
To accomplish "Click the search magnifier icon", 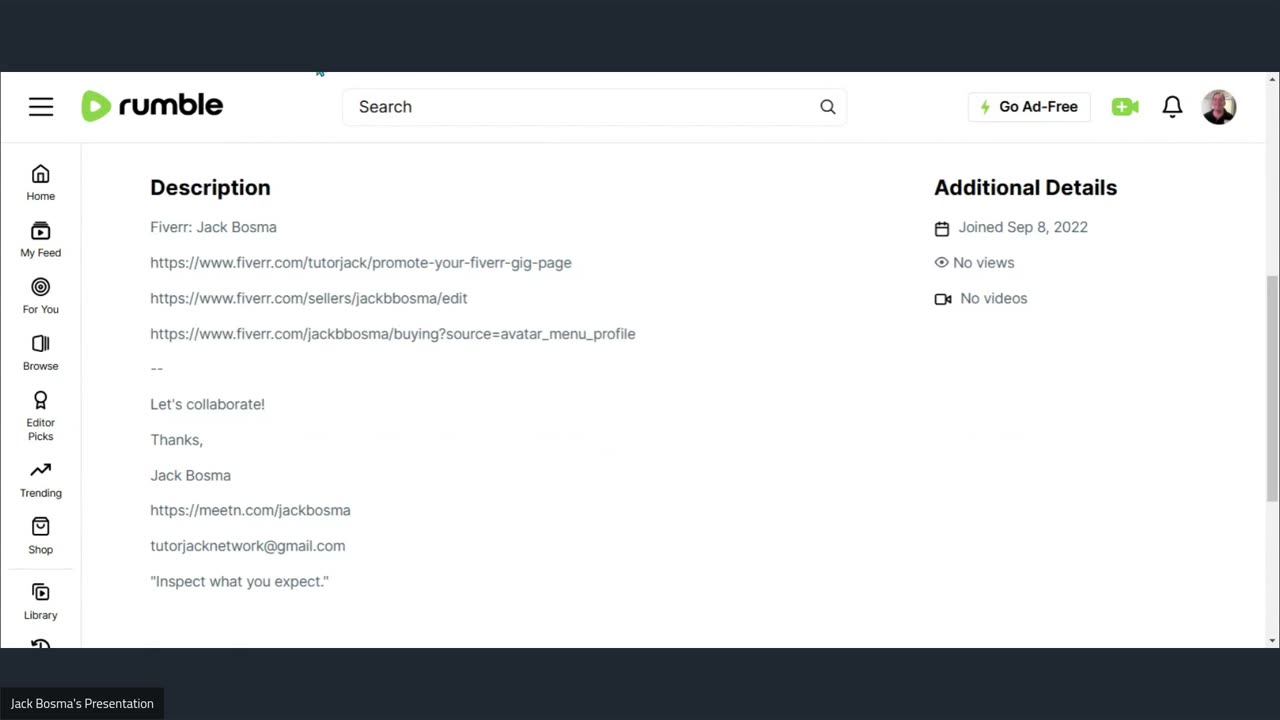I will tap(827, 107).
